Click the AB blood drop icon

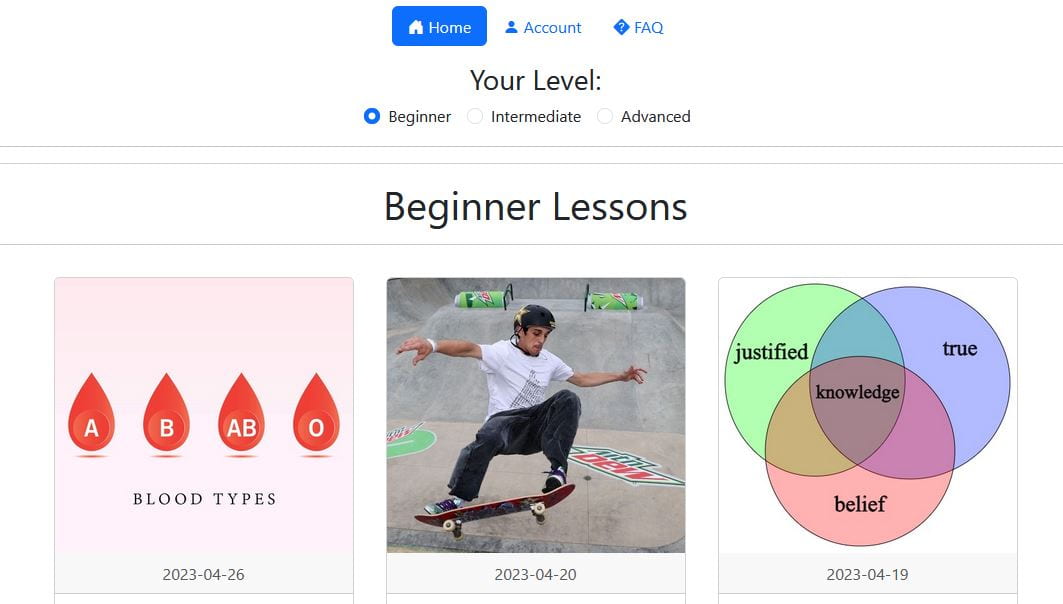(x=241, y=414)
